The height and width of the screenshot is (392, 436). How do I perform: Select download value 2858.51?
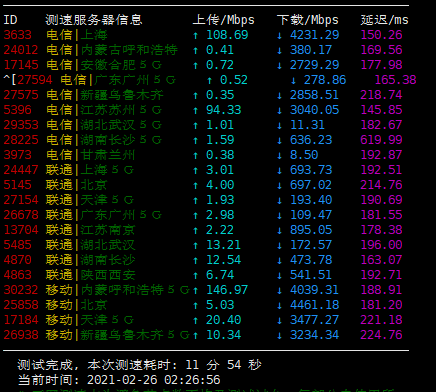(x=314, y=95)
